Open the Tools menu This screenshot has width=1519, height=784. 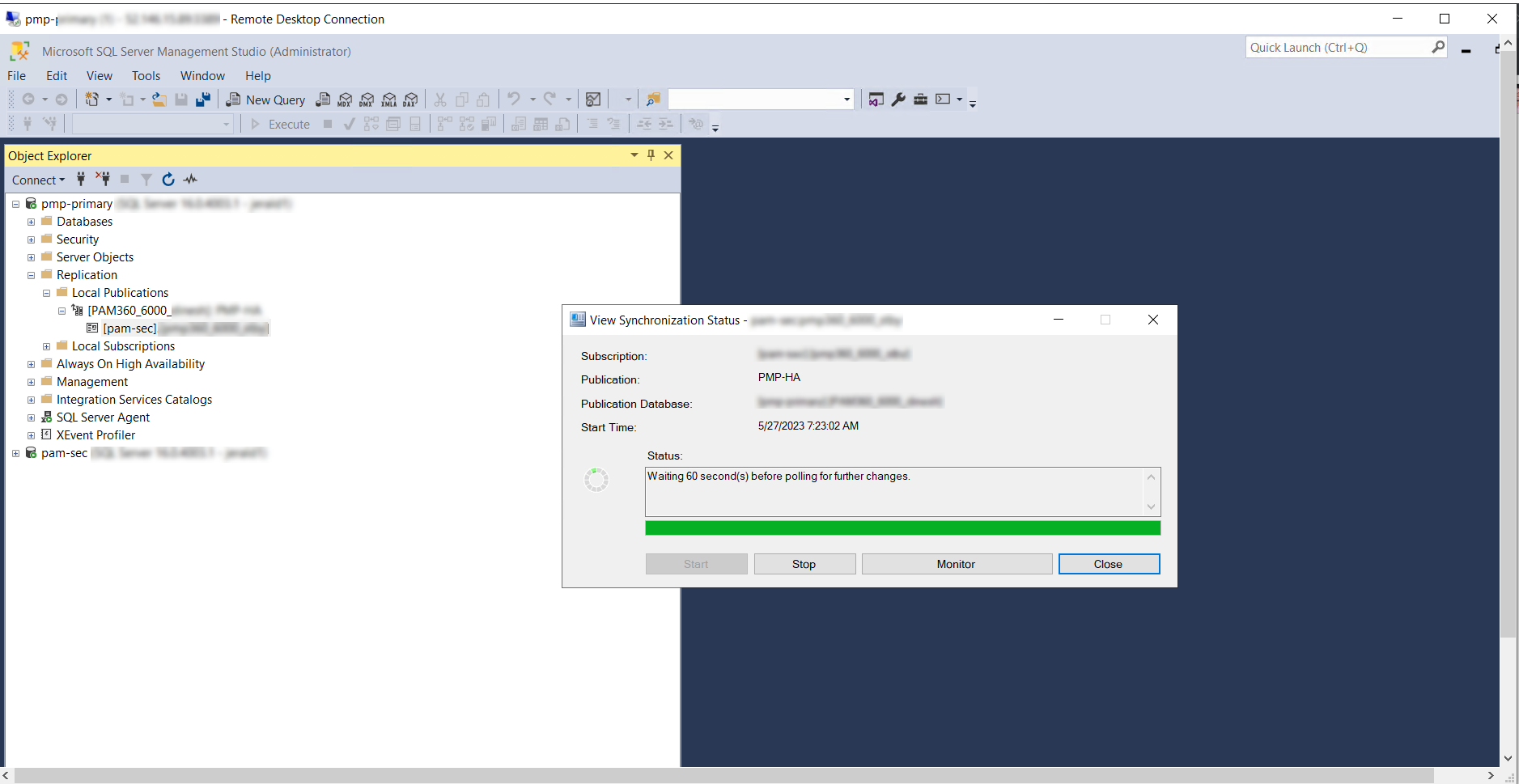(146, 76)
